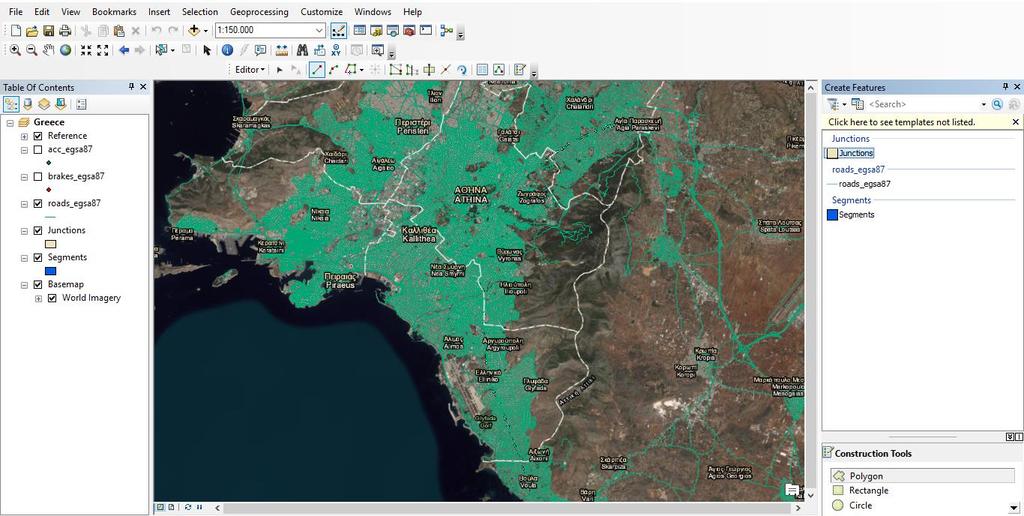1024x516 pixels.
Task: Open the Attributes window button
Action: (x=482, y=70)
